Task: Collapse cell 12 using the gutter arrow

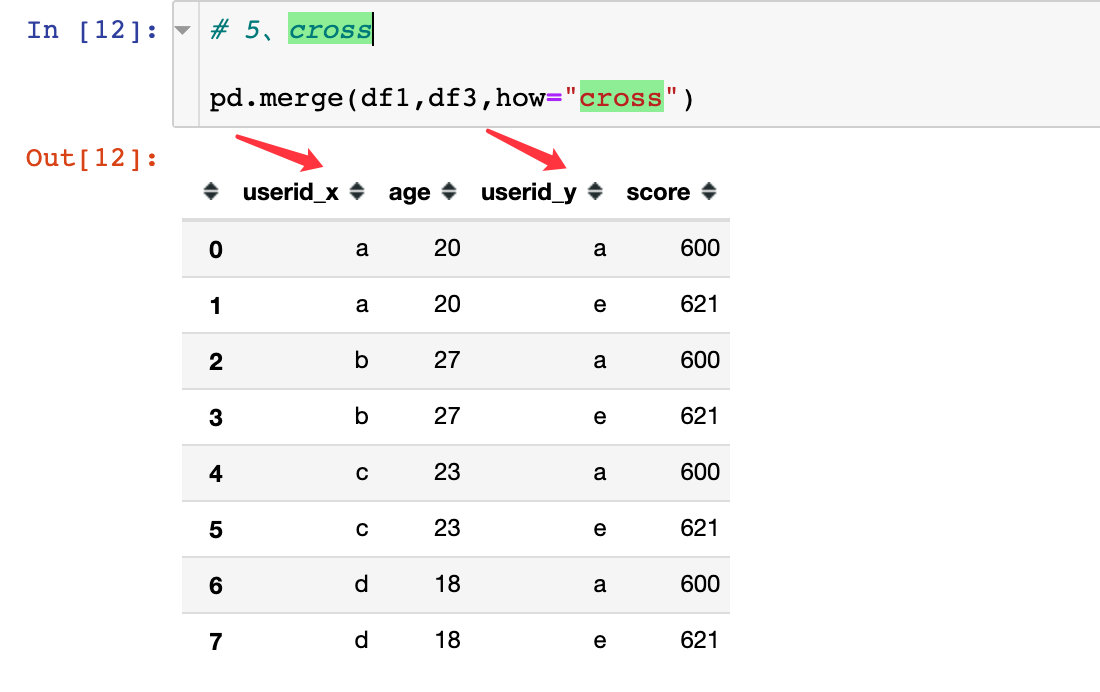Action: pos(182,30)
